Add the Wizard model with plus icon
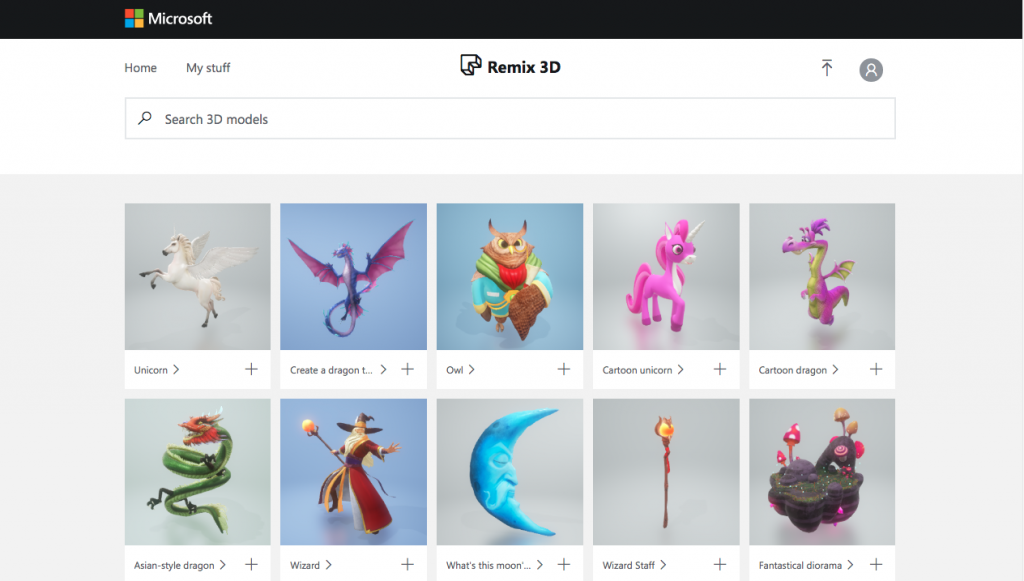This screenshot has width=1024, height=581. 407,565
